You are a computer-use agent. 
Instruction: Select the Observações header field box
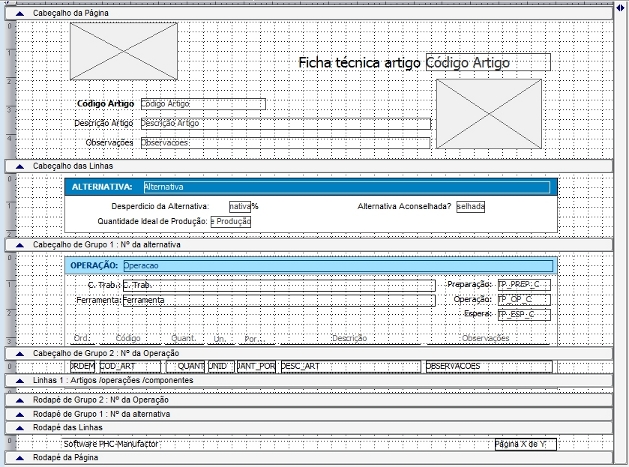[x=286, y=143]
